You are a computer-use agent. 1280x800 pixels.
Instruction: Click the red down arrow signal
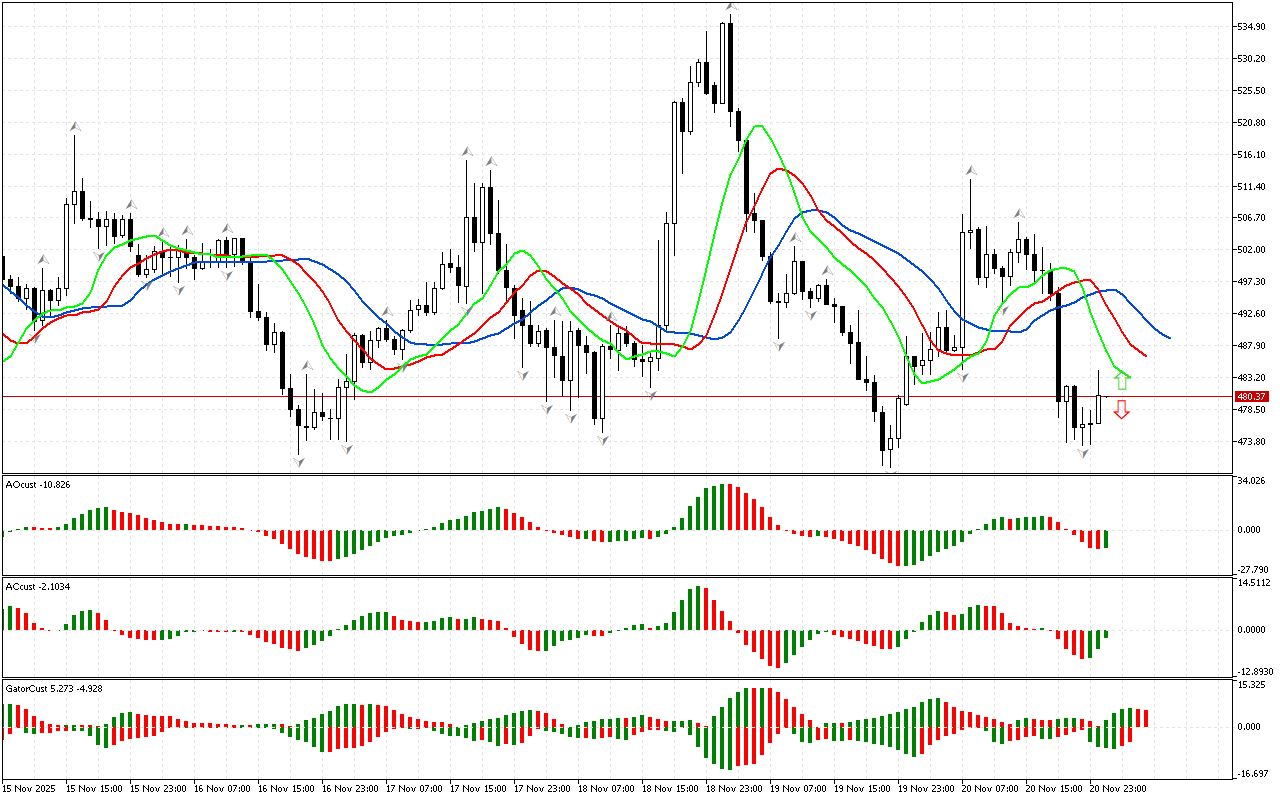(x=1122, y=410)
